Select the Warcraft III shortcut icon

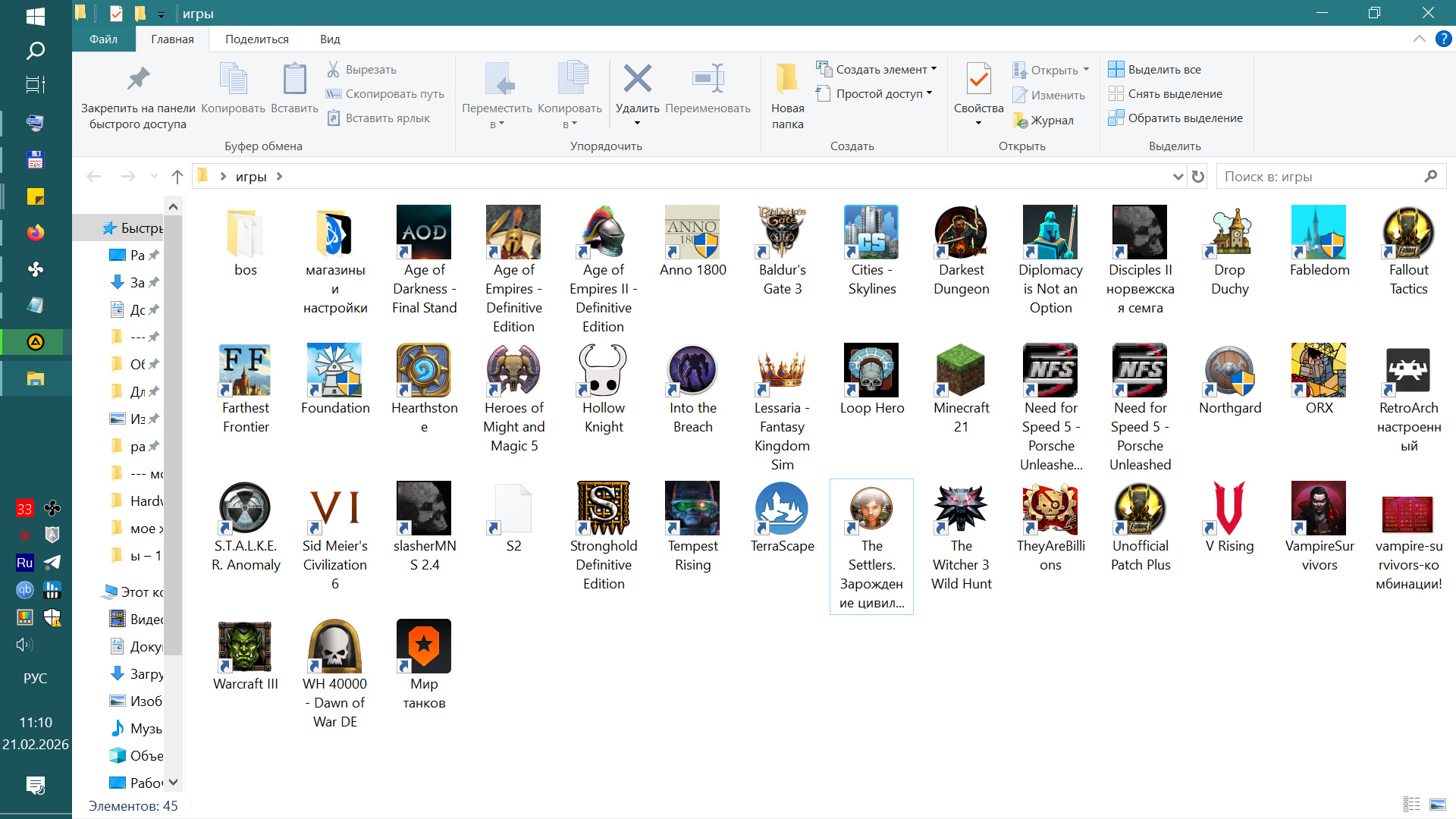(245, 646)
